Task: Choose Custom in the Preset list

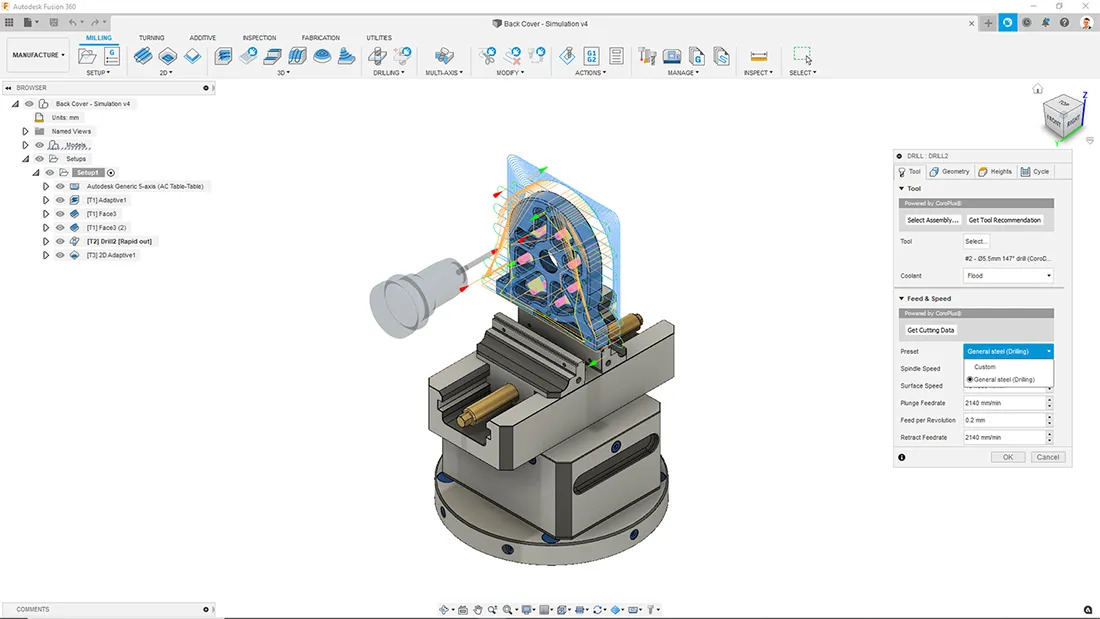Action: pos(984,367)
